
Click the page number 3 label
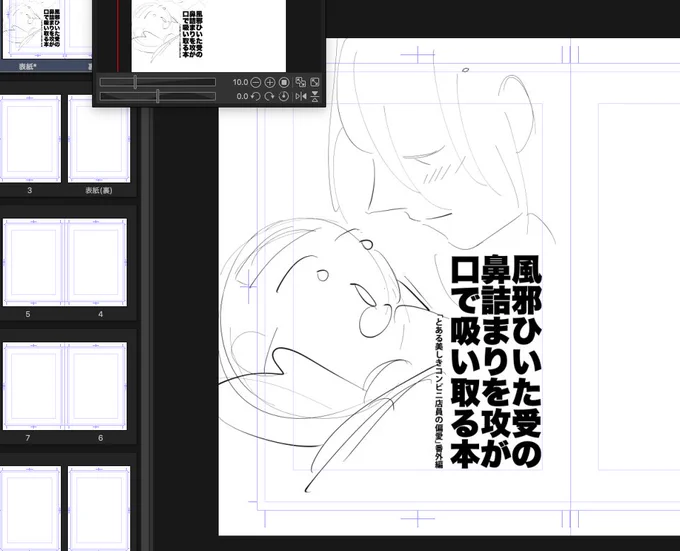pos(29,190)
